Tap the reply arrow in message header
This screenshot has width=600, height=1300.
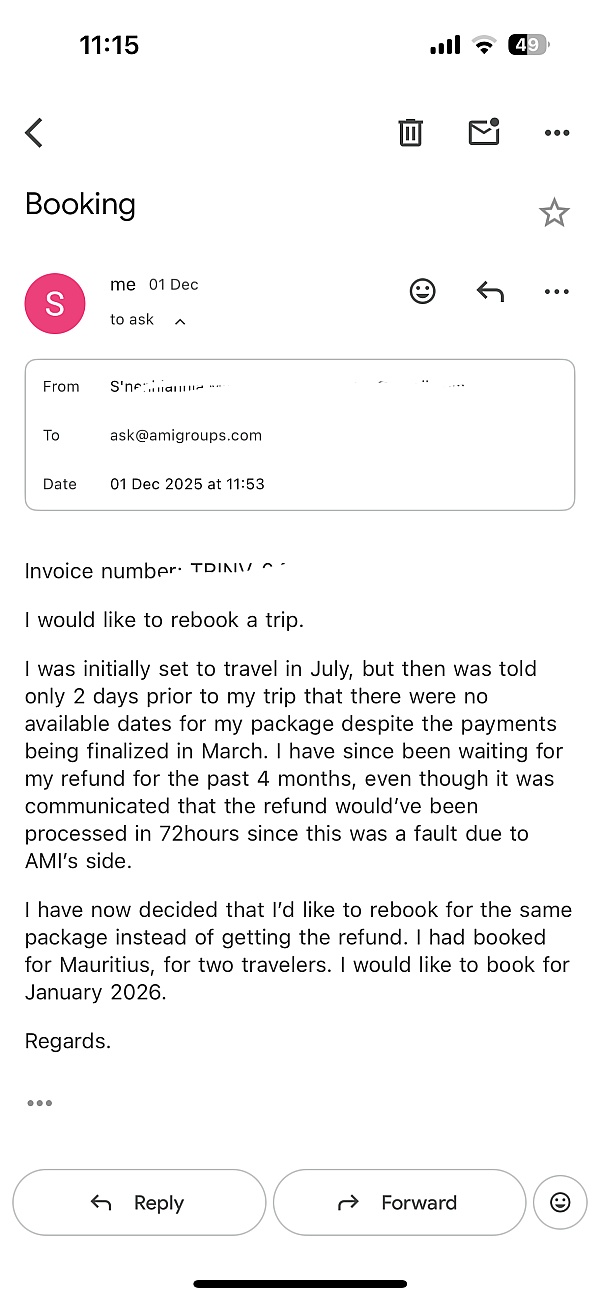click(x=490, y=291)
